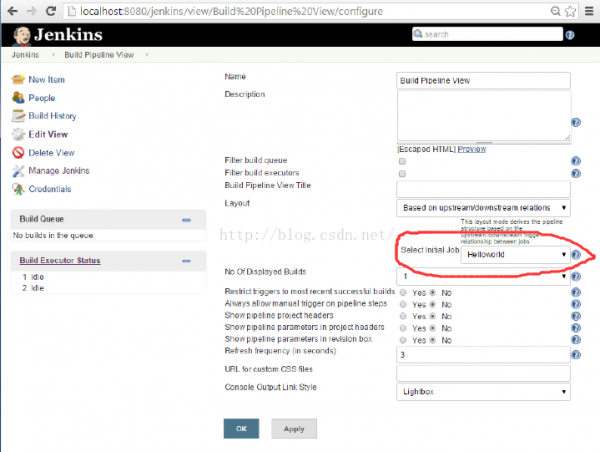Screen dimensions: 600x452
Task: Select No for Always allow manual trigger
Action: pyautogui.click(x=432, y=304)
